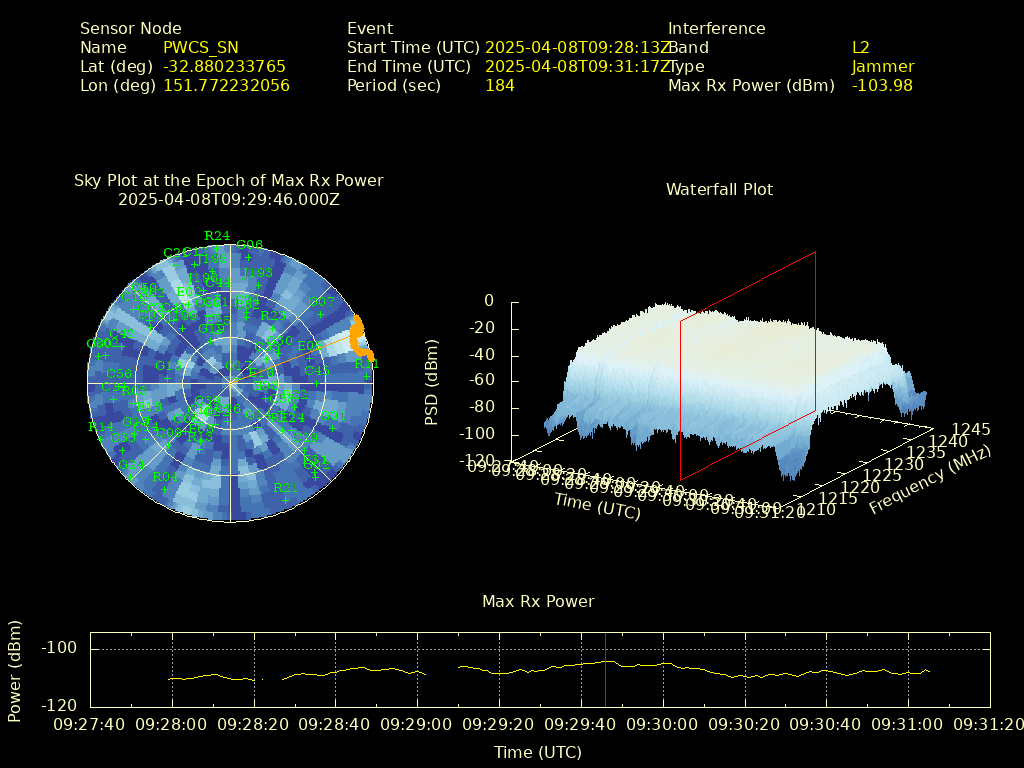Screen dimensions: 1024x768
Task: Click the R24 satellite marker on sky plot
Action: pos(217,249)
